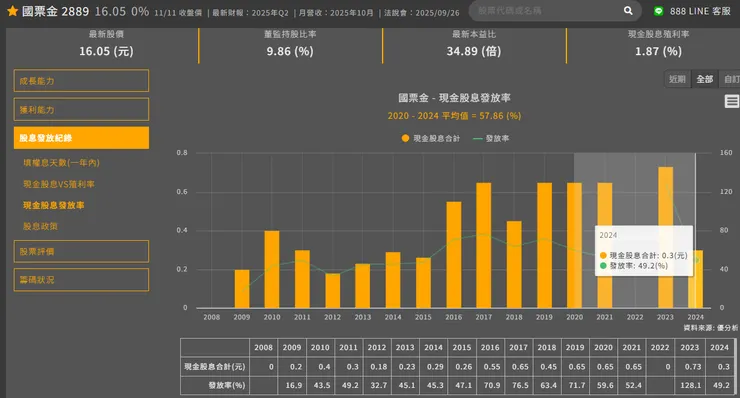Toggle 現金股息合計 legend series

(430, 138)
